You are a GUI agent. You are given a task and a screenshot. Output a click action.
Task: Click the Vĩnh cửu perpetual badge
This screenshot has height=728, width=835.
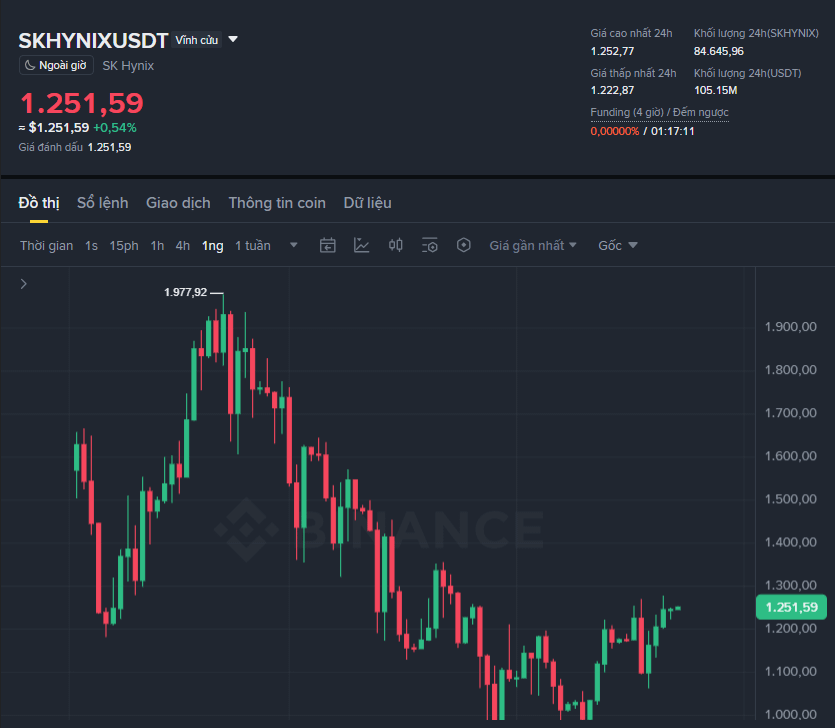(x=197, y=40)
